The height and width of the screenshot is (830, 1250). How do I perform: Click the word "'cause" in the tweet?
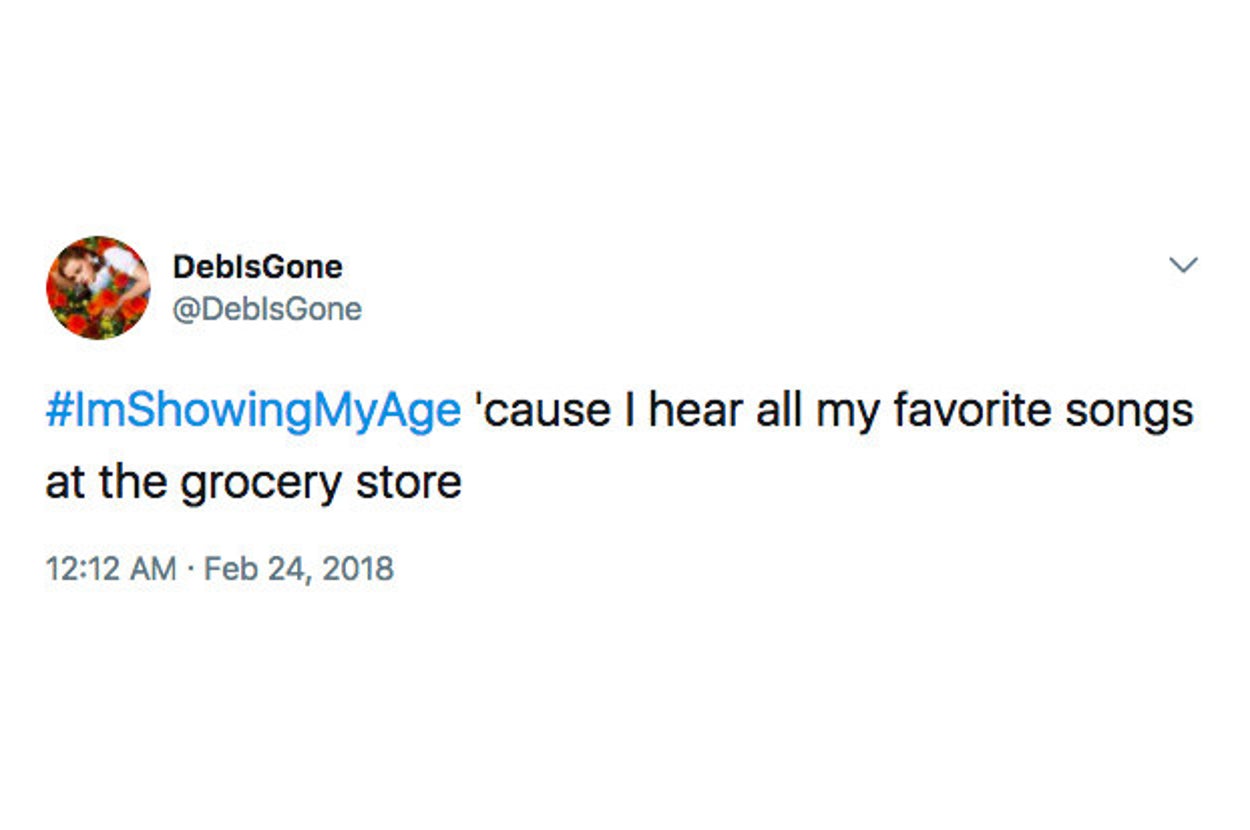(x=545, y=411)
